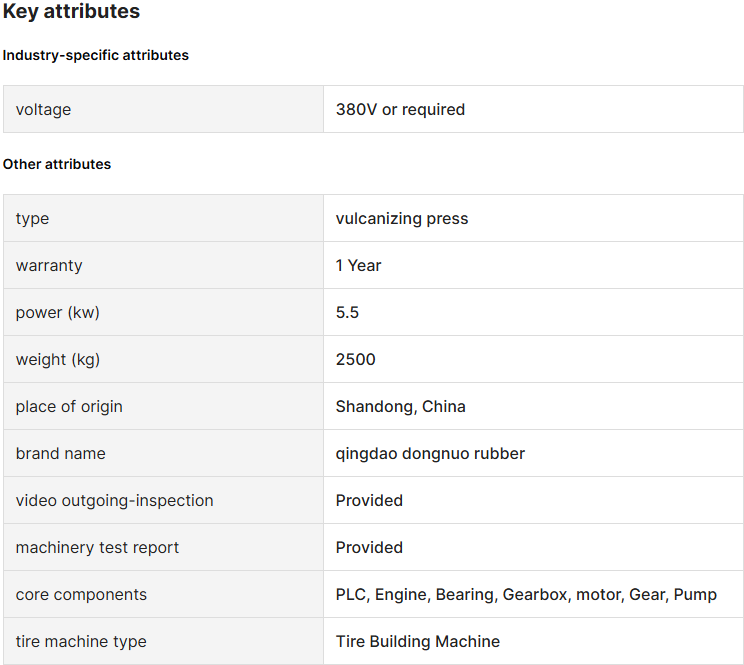Click the power (kw) label
Screen dimensions: 744x665
(57, 313)
